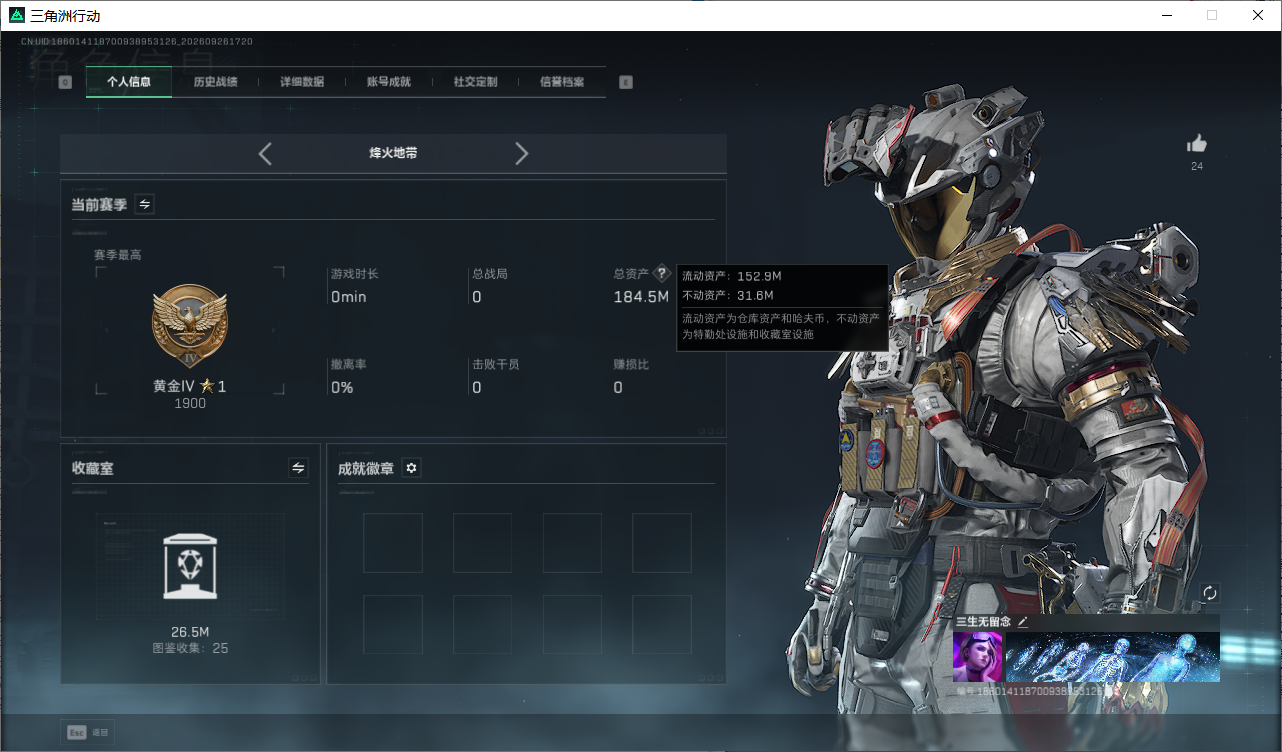Click the 黄金IV rank name text
Viewport: 1282px width, 752px height.
tap(174, 387)
